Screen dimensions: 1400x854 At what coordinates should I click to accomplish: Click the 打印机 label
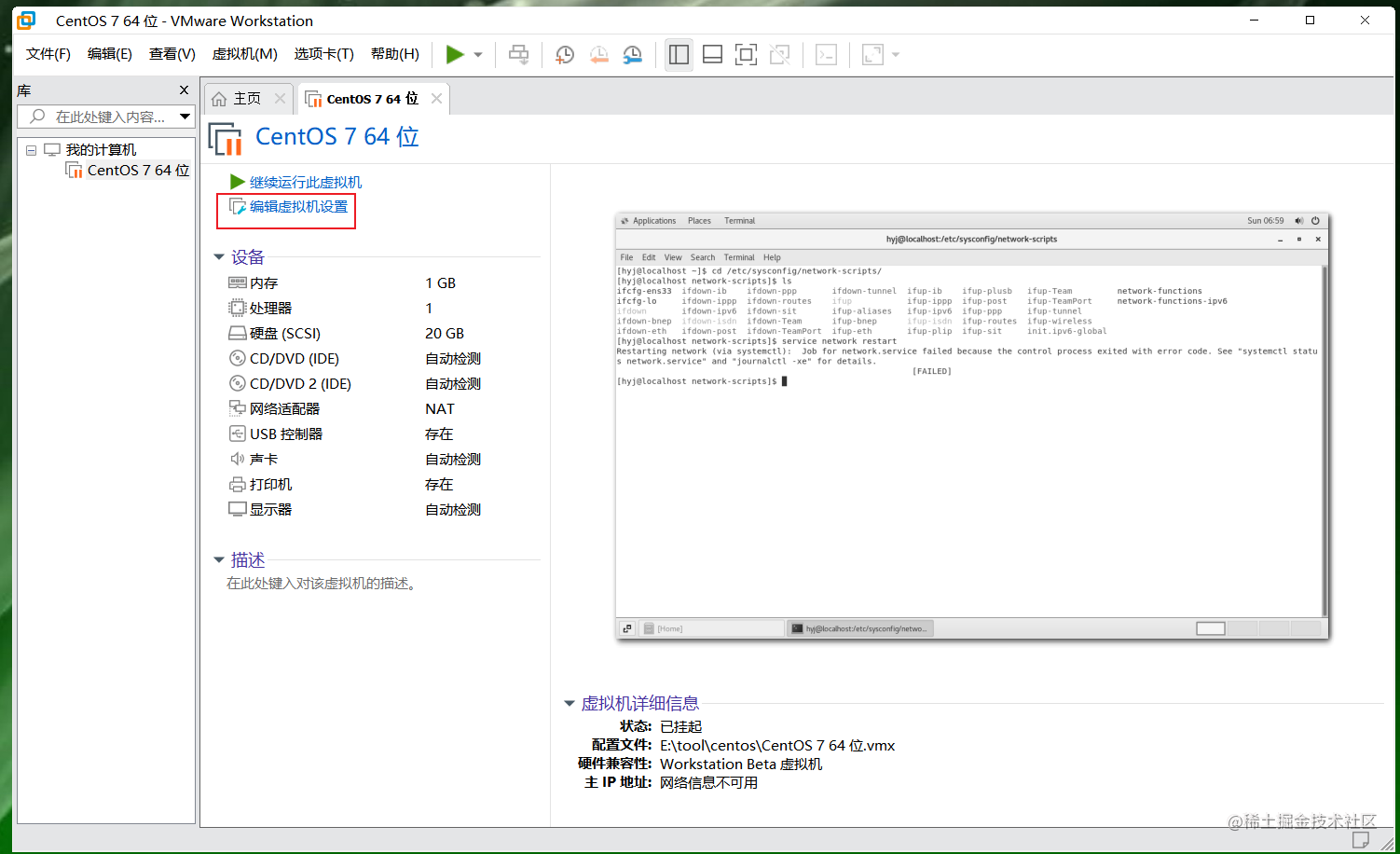271,484
